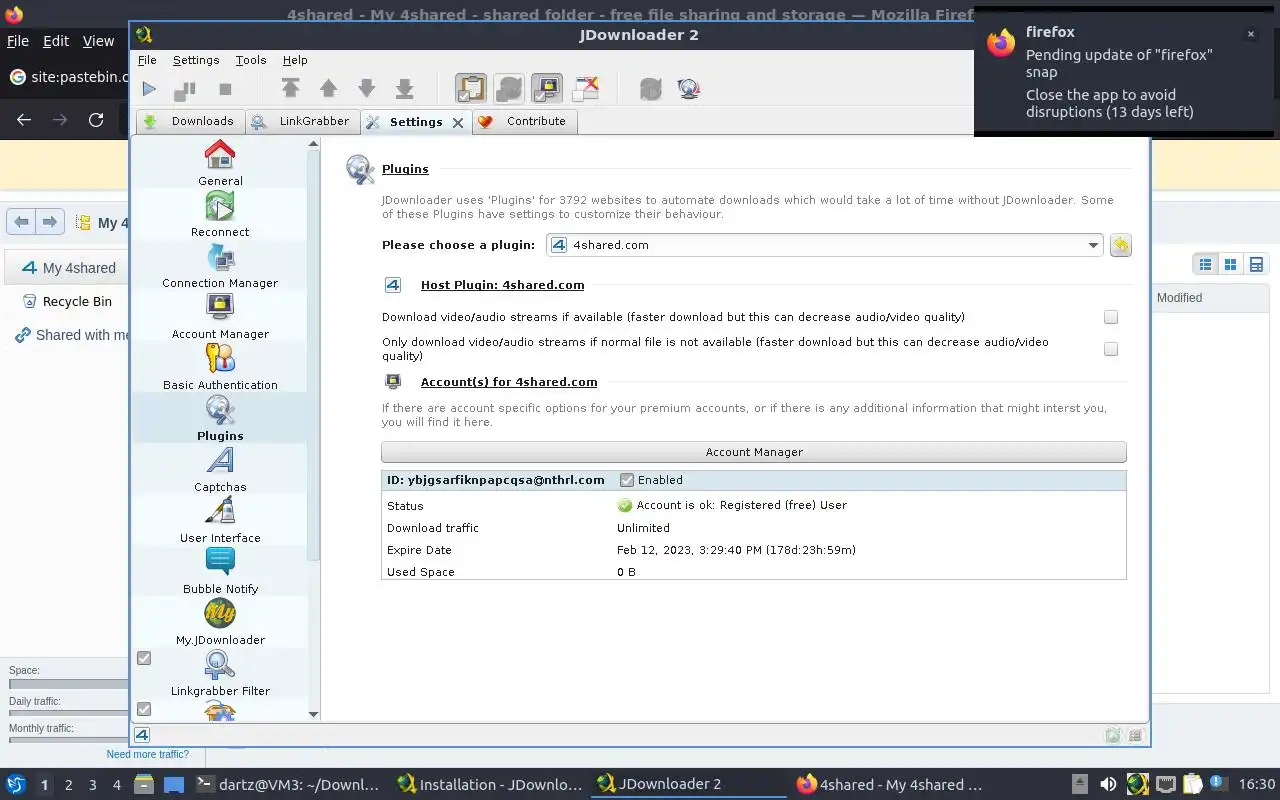Open User Interface settings
The width and height of the screenshot is (1280, 800).
220,520
